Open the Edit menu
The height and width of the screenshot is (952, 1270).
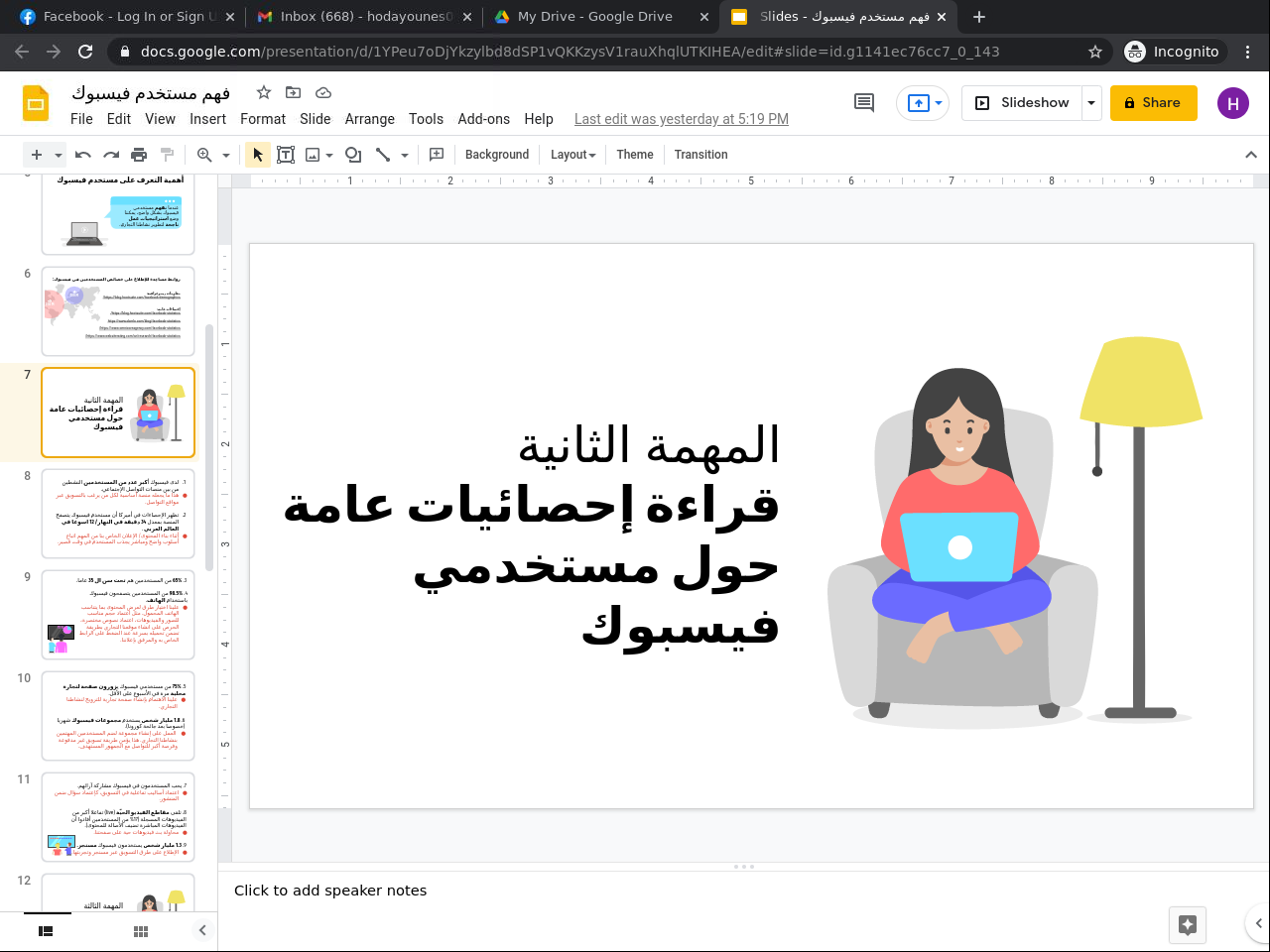(119, 119)
